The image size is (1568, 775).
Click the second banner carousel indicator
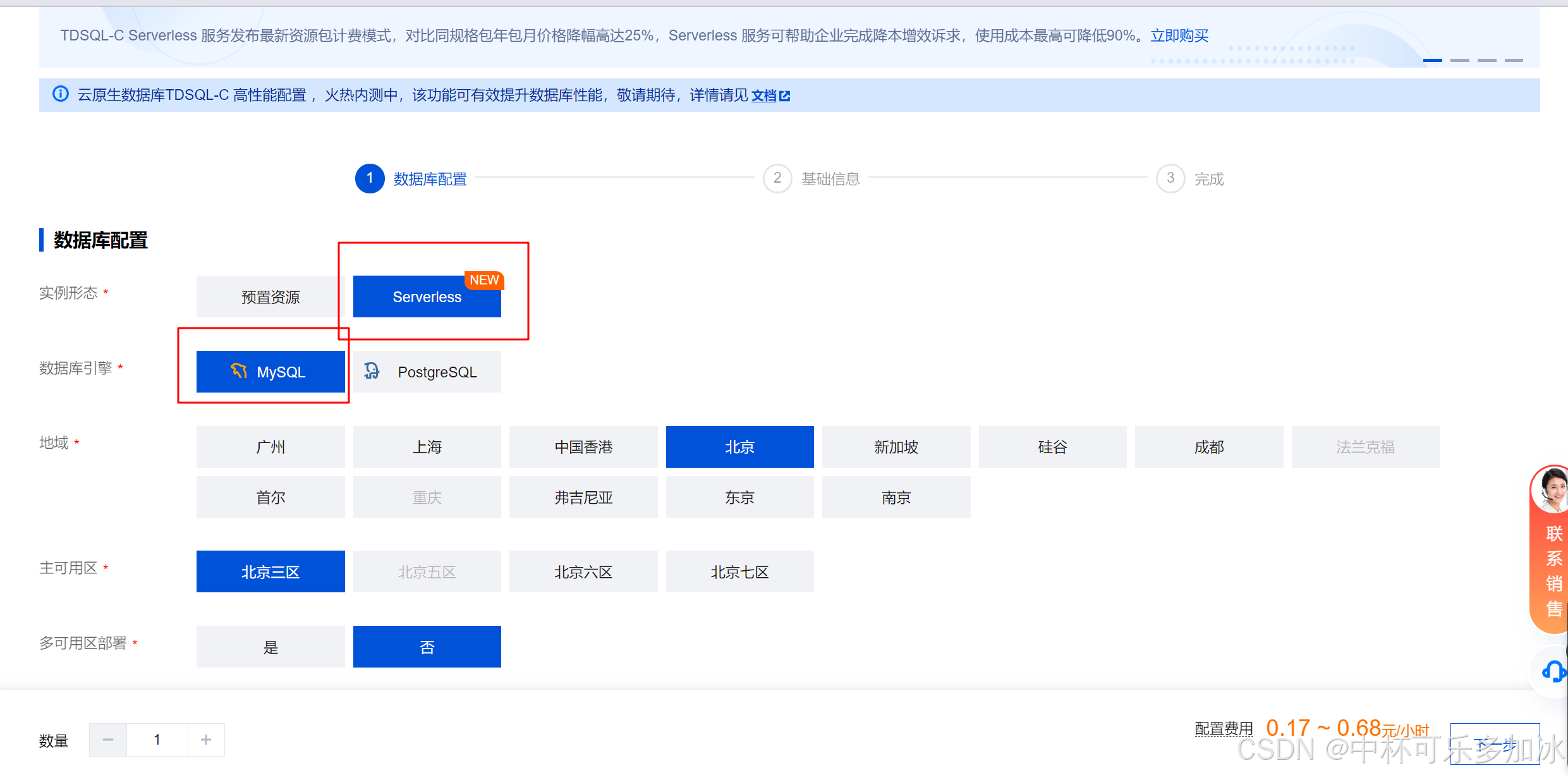[1460, 60]
